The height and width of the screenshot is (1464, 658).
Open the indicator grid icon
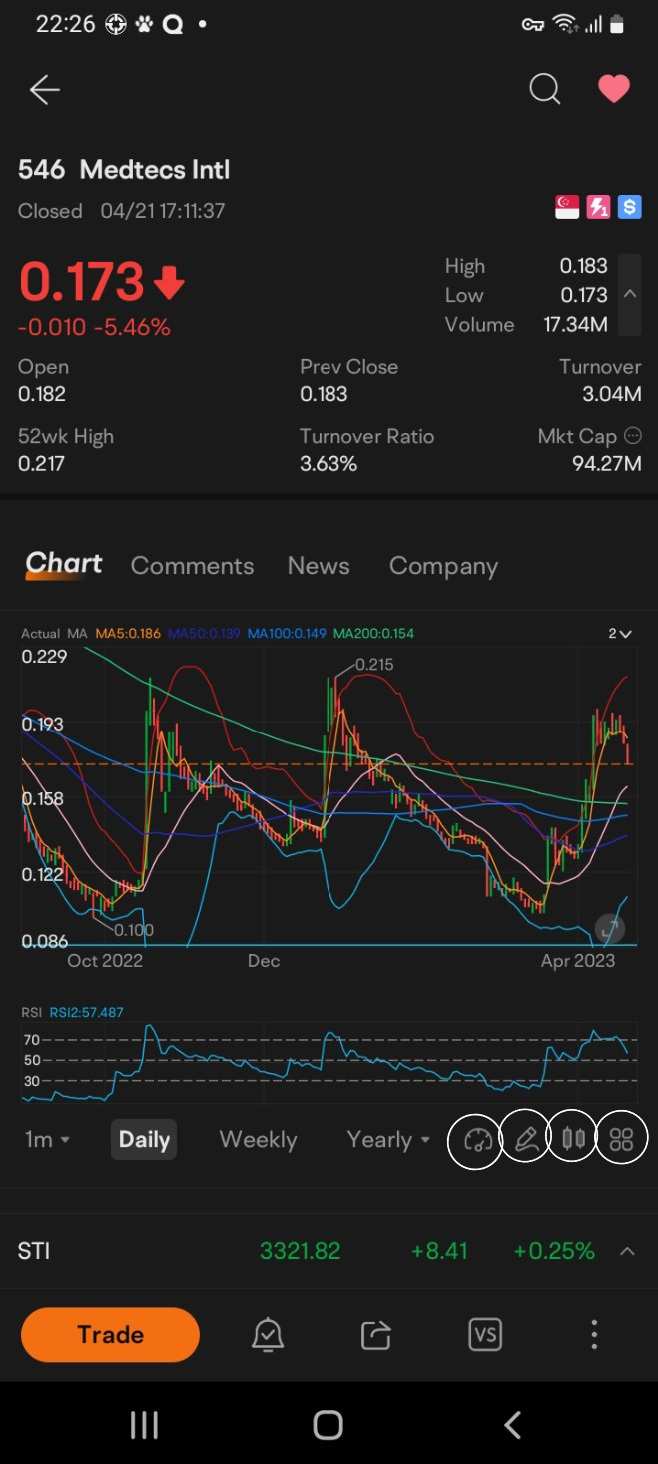tap(622, 1138)
